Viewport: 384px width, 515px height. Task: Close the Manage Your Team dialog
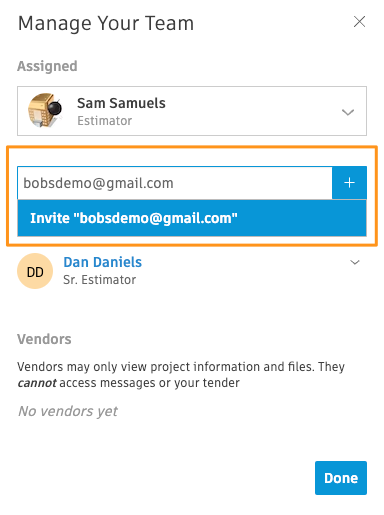(x=359, y=22)
